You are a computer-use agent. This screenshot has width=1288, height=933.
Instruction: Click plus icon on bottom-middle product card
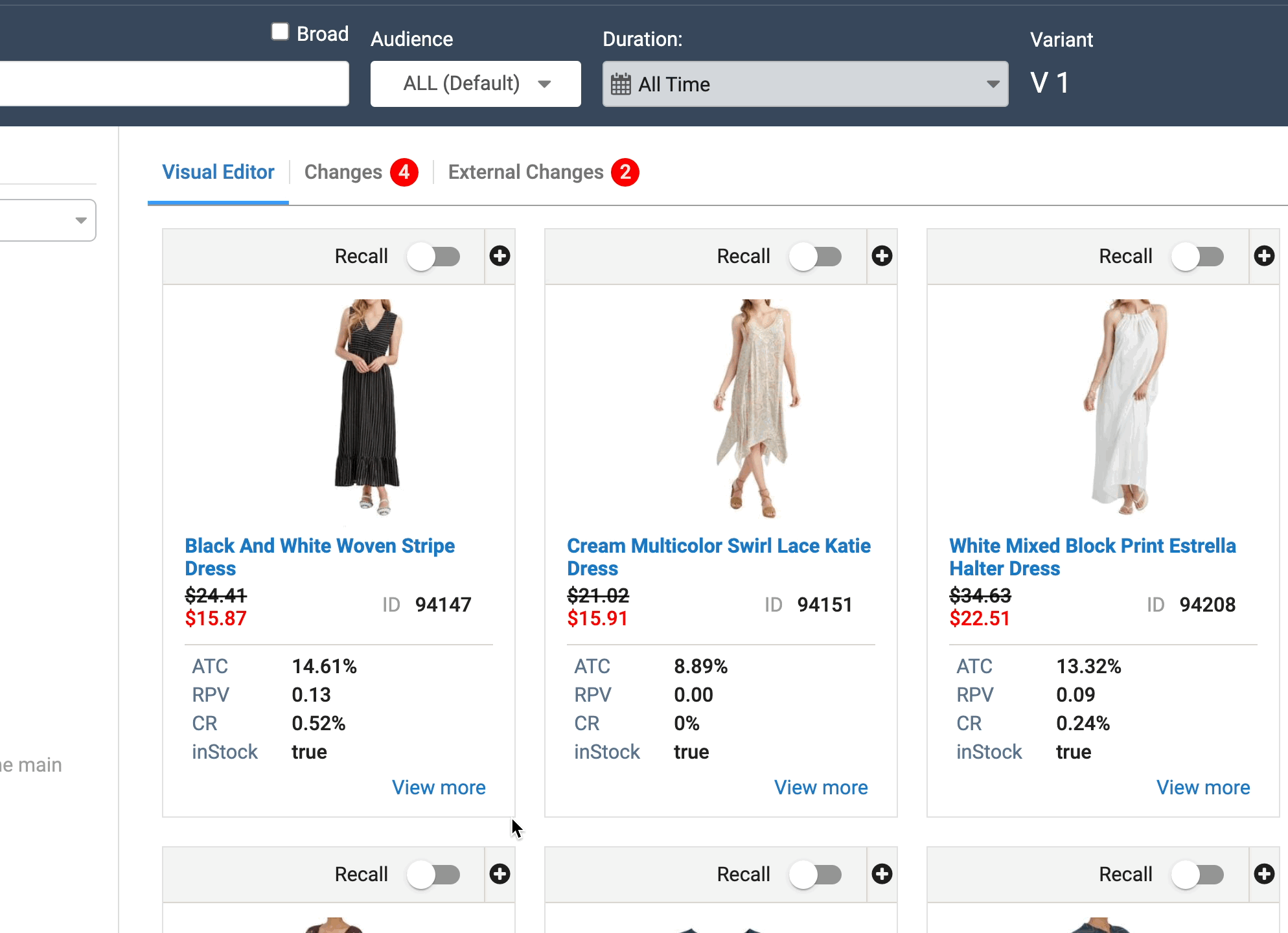pos(882,874)
